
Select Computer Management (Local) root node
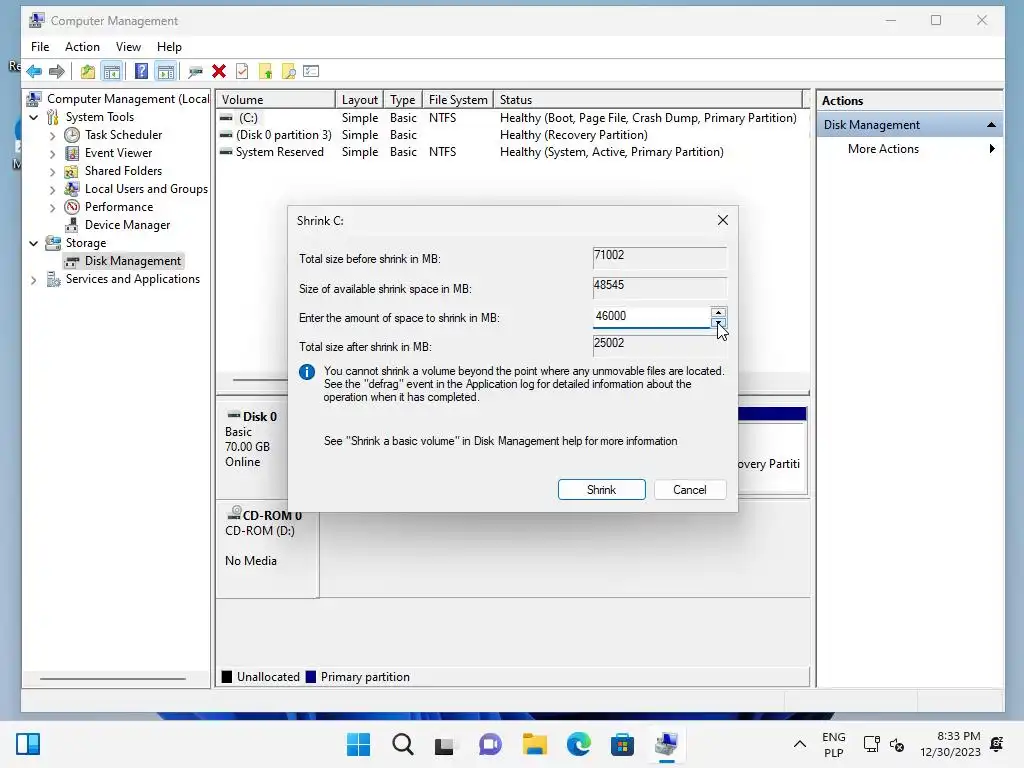tap(128, 99)
